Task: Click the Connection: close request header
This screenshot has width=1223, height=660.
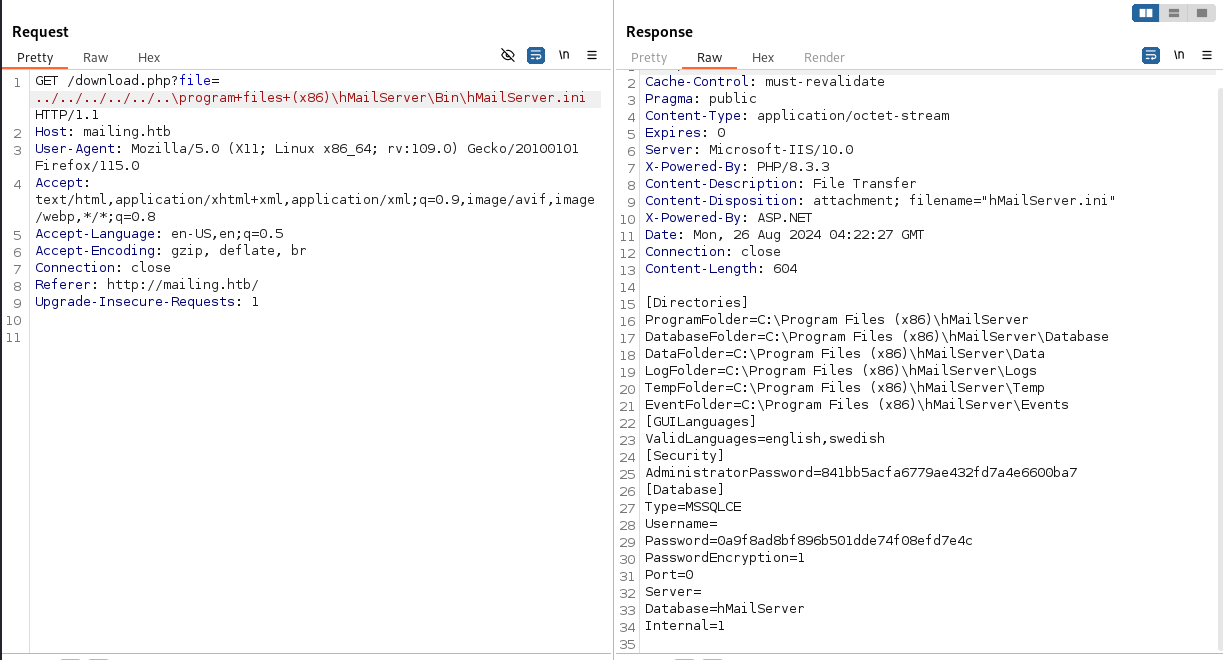Action: (103, 268)
